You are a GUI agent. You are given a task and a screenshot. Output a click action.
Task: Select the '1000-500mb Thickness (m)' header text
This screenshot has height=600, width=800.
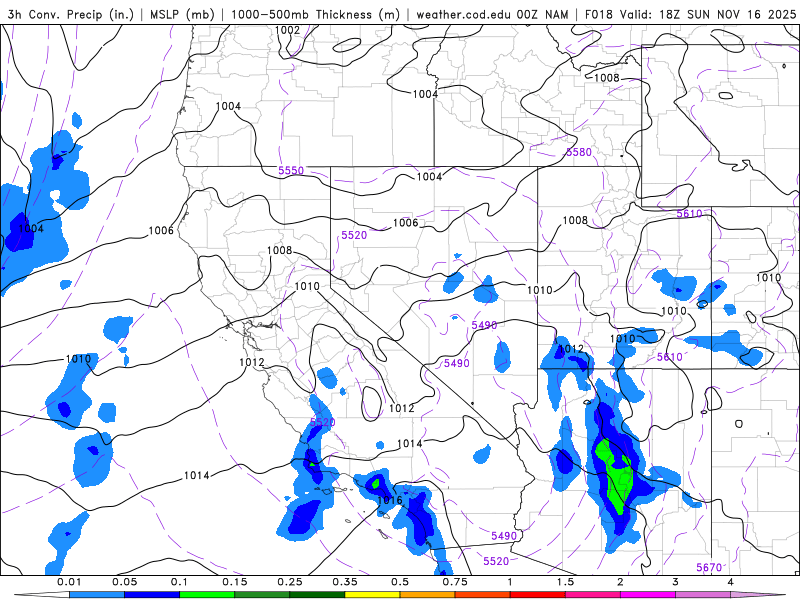pos(315,14)
